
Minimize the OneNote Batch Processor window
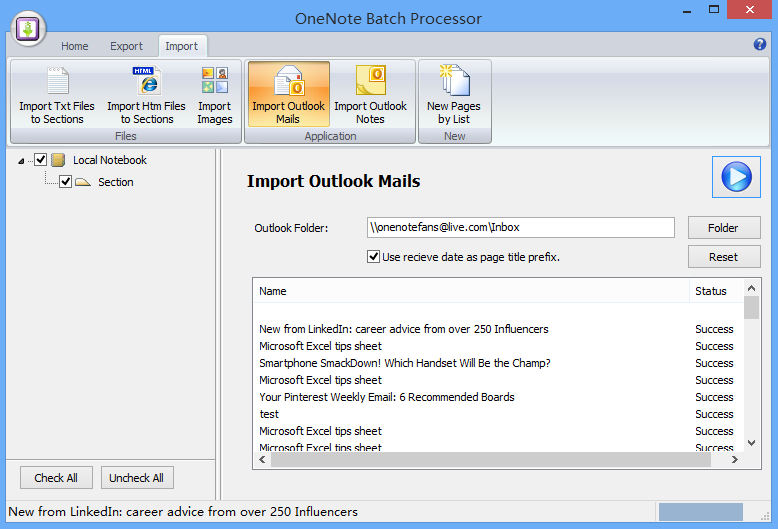[x=687, y=10]
